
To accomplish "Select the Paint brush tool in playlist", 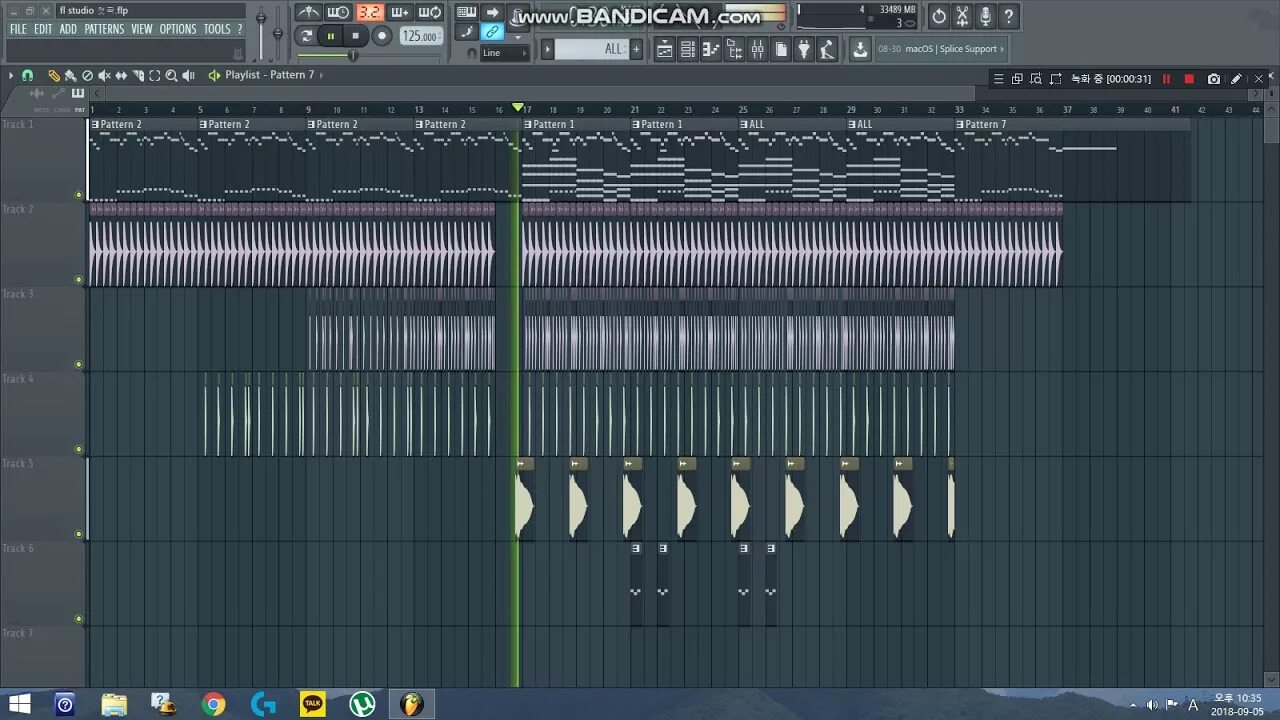I will 70,76.
